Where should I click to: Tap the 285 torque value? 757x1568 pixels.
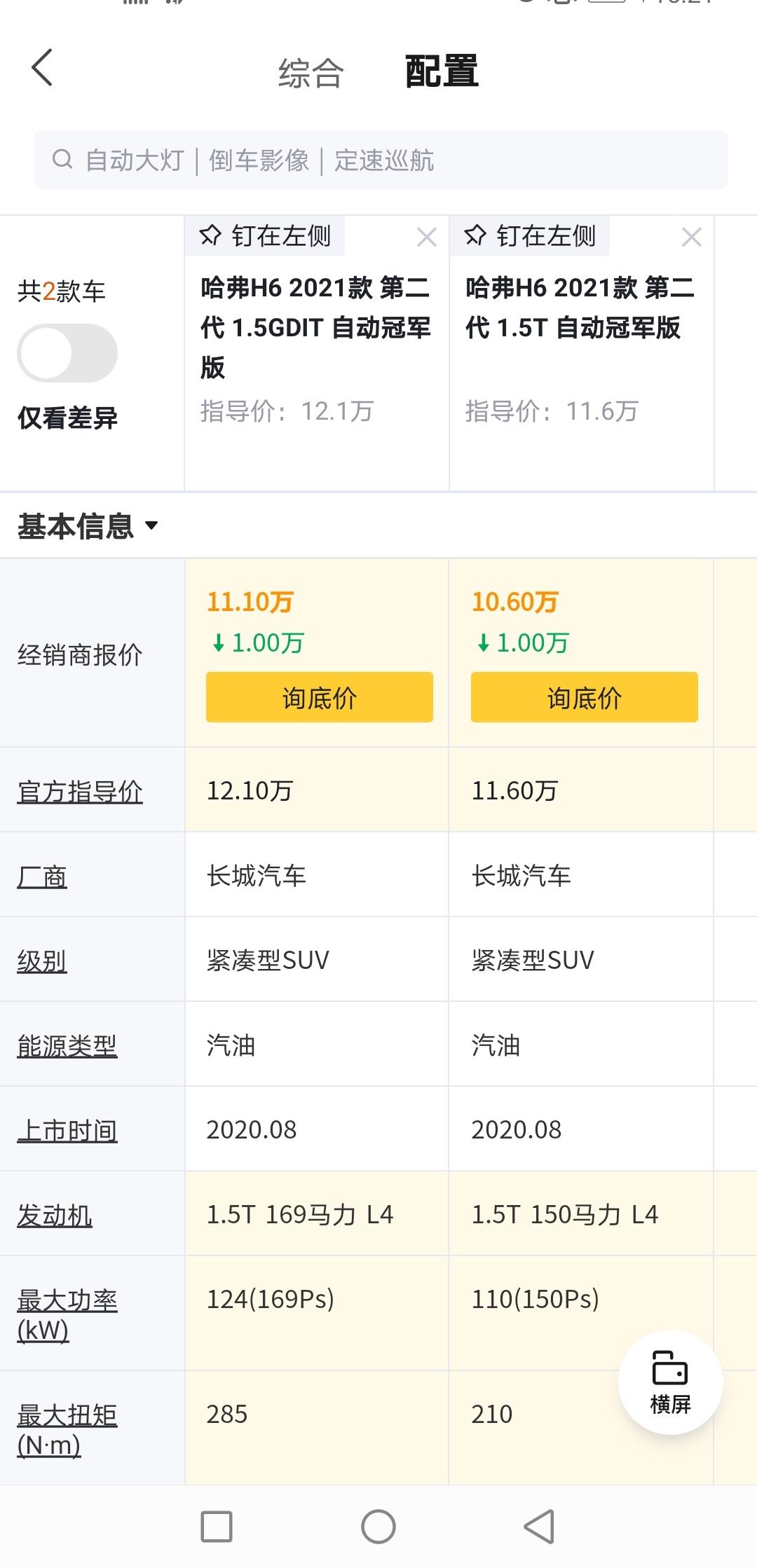(x=227, y=1414)
